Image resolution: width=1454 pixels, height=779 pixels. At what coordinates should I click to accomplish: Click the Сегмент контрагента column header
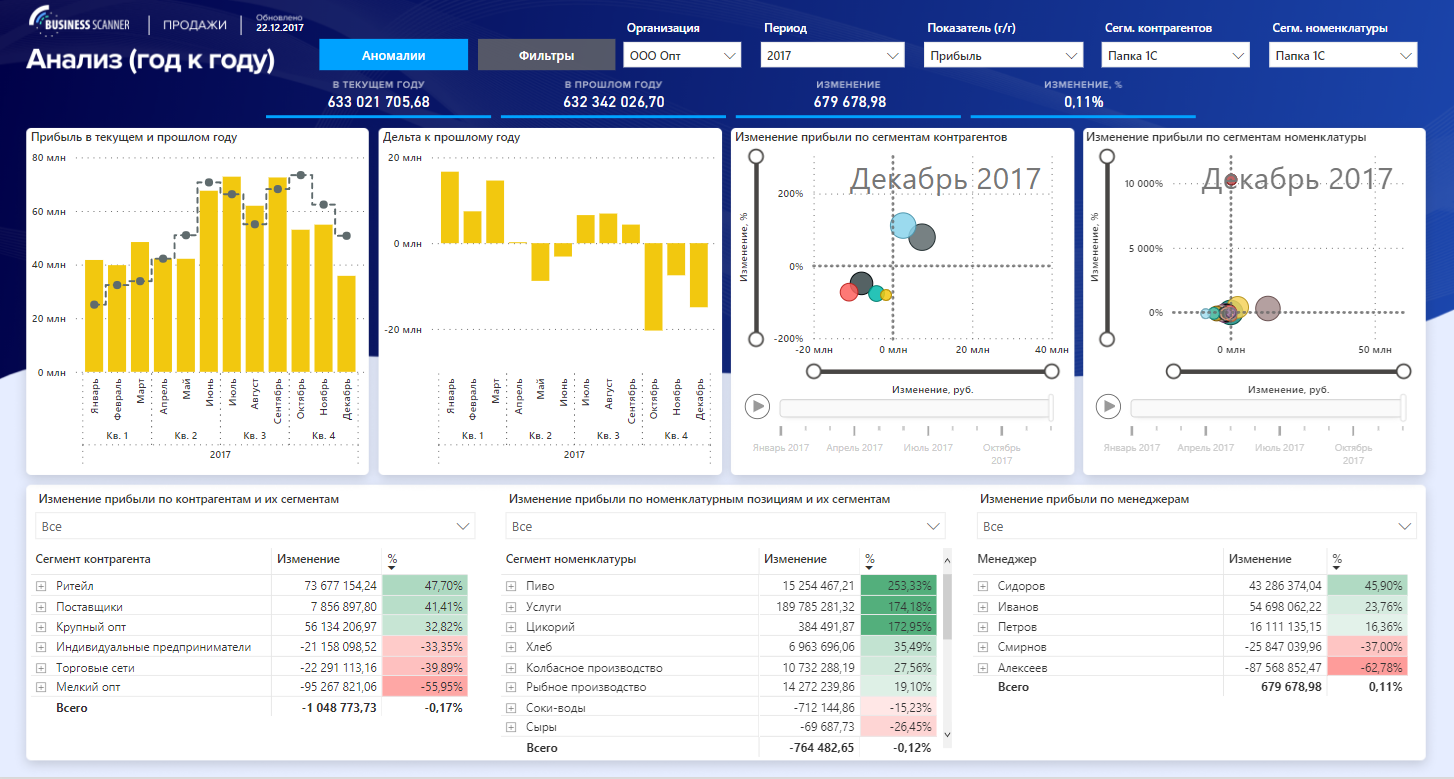click(x=93, y=559)
